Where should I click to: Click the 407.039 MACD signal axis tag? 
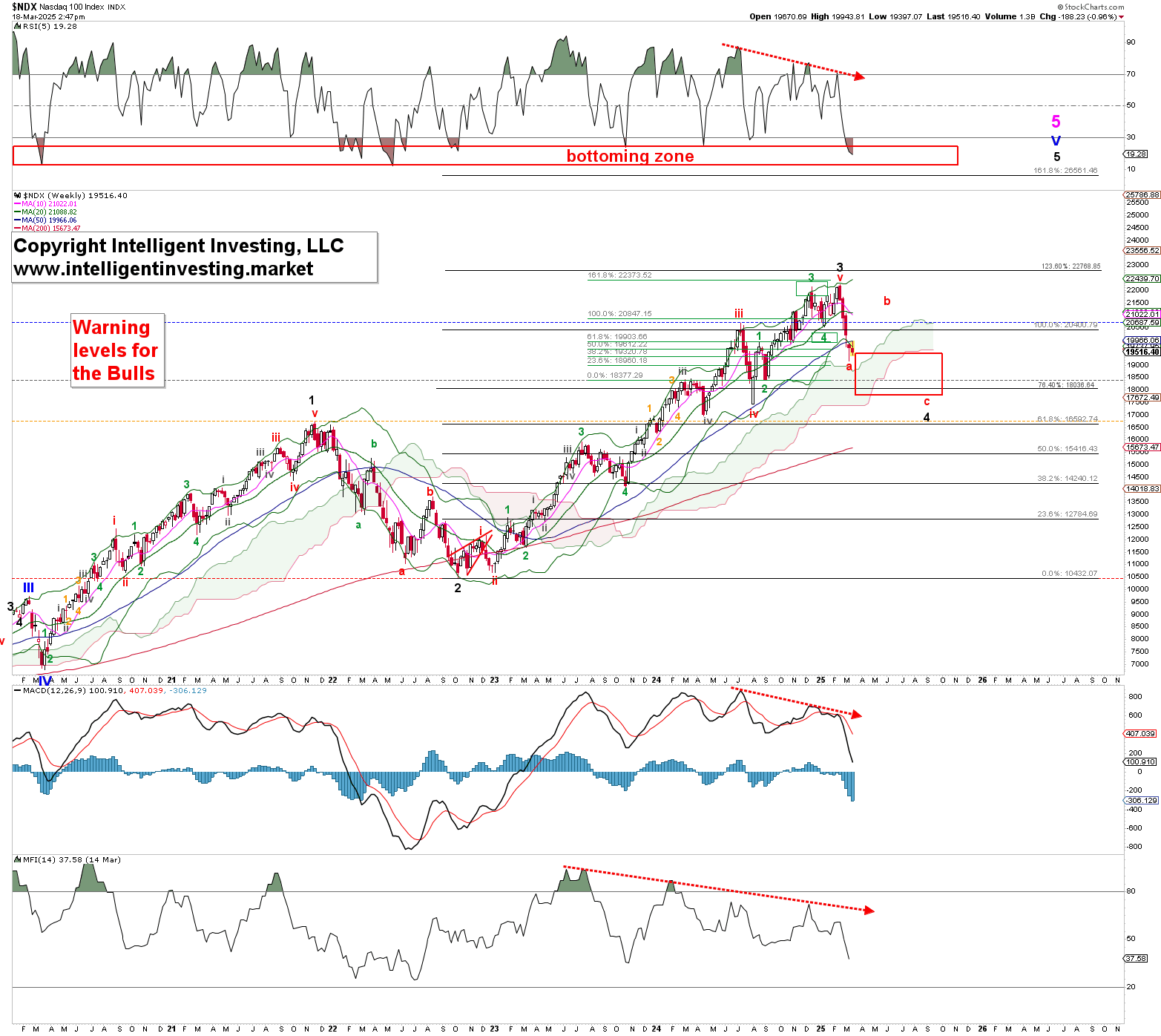[x=1140, y=733]
